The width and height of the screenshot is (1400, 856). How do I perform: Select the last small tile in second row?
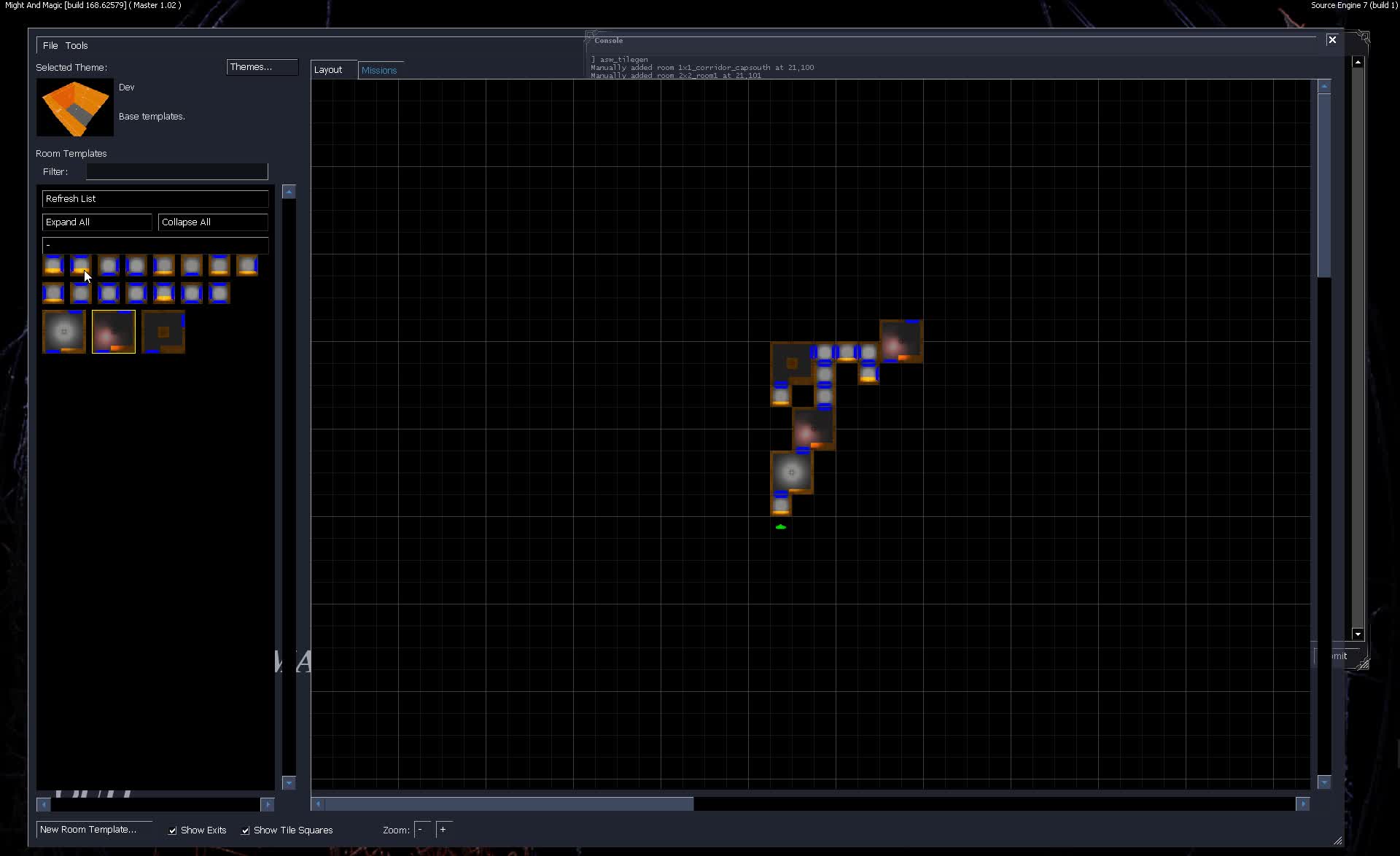coord(219,293)
